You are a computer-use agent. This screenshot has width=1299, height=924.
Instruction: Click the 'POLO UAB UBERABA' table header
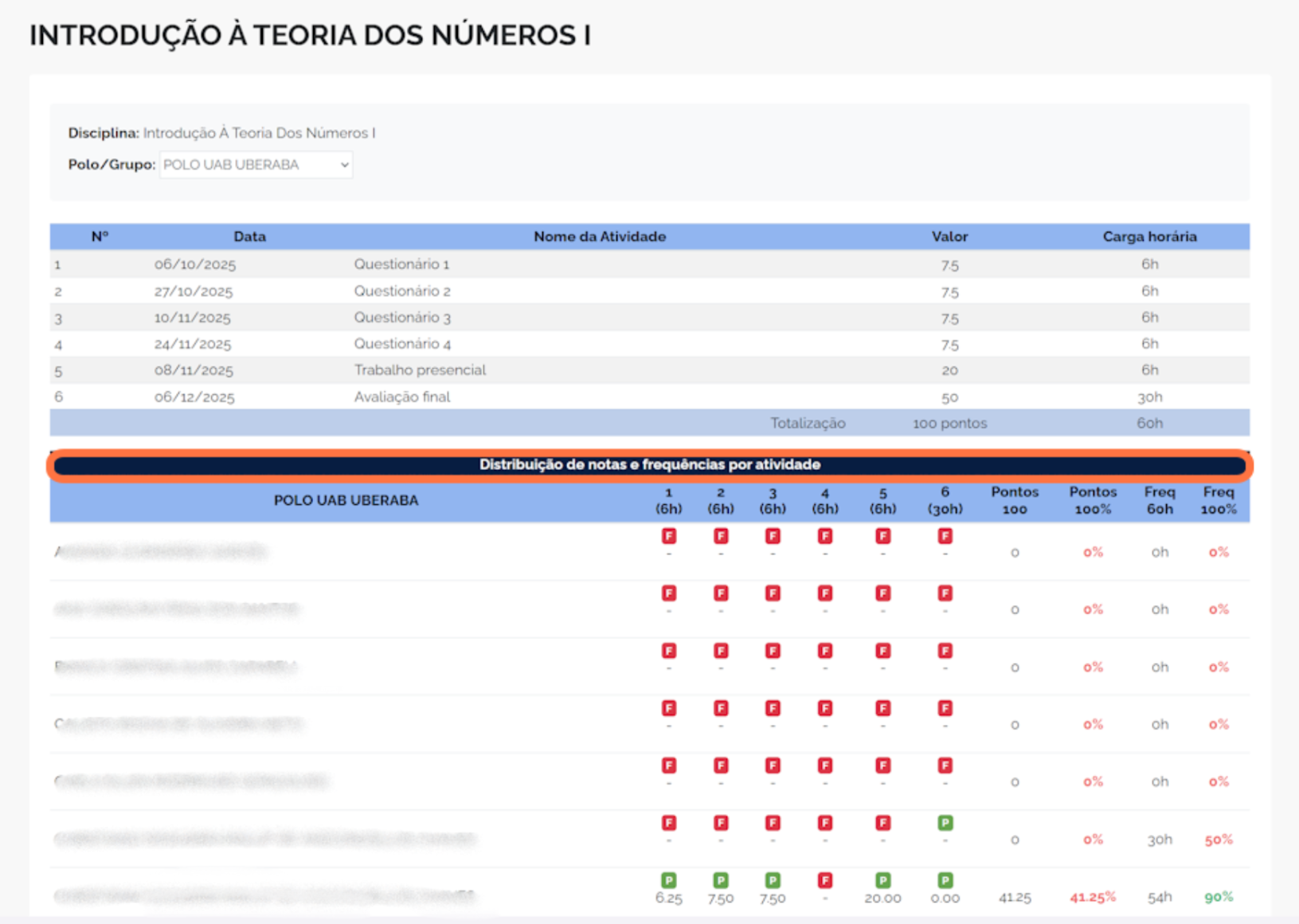click(346, 500)
